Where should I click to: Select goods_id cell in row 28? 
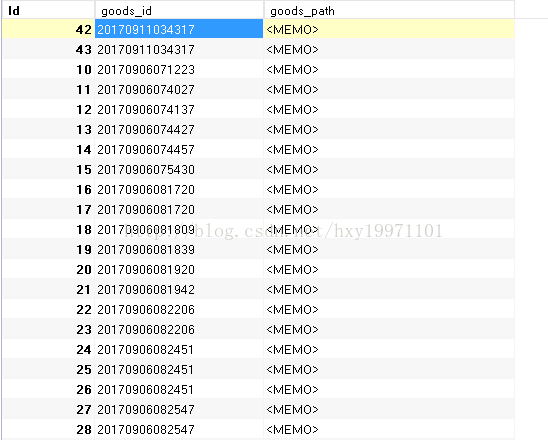coord(179,429)
